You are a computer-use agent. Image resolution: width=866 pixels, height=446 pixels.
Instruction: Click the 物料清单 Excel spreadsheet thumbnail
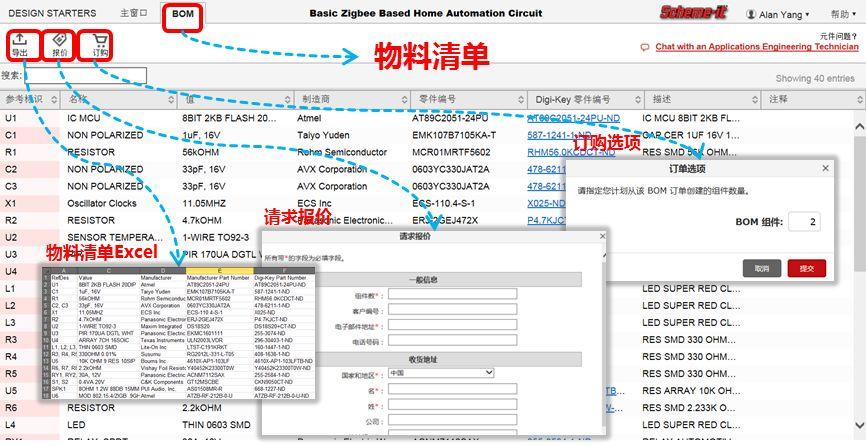point(179,333)
